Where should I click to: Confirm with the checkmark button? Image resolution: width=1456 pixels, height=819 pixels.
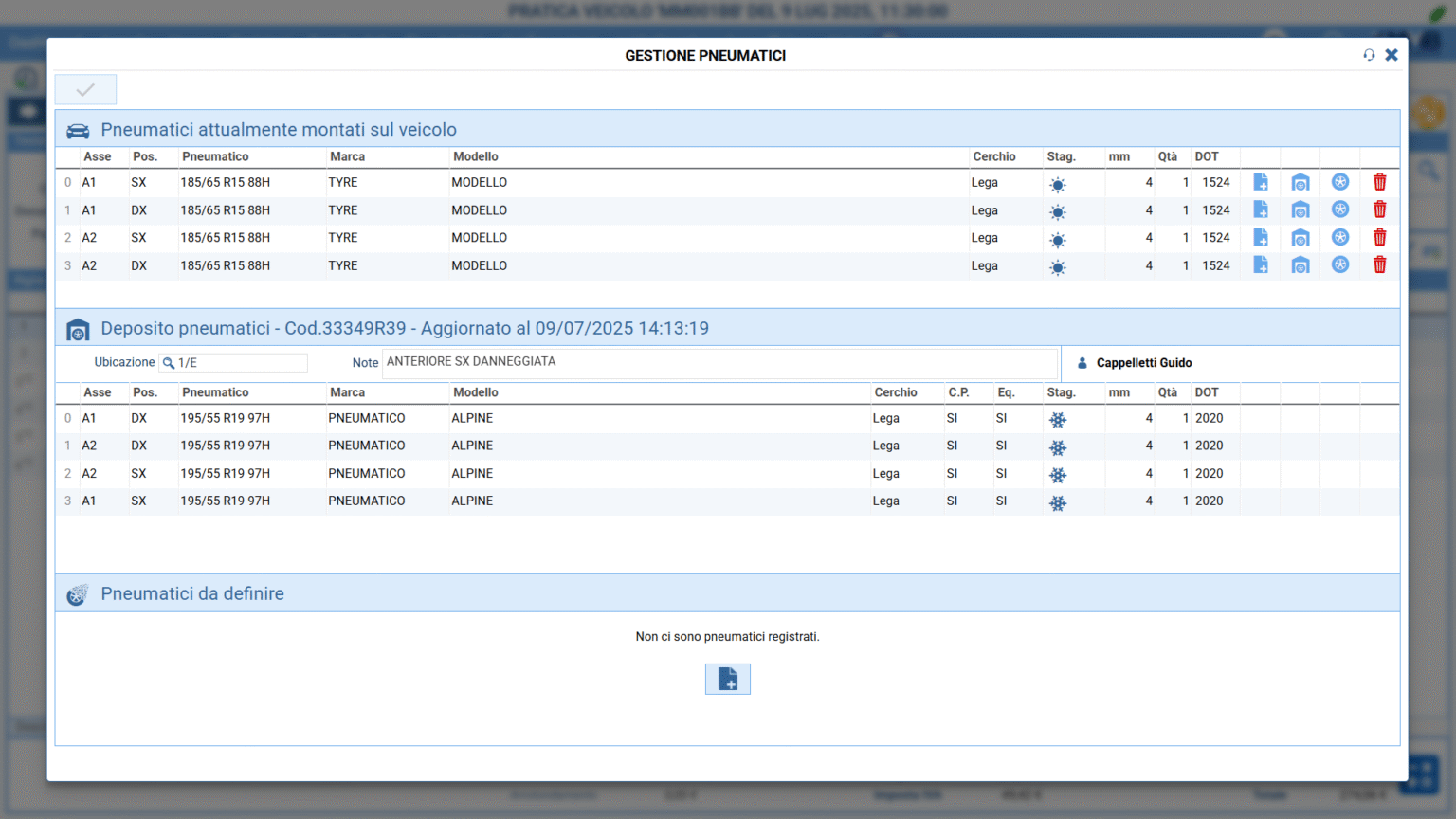[x=85, y=90]
